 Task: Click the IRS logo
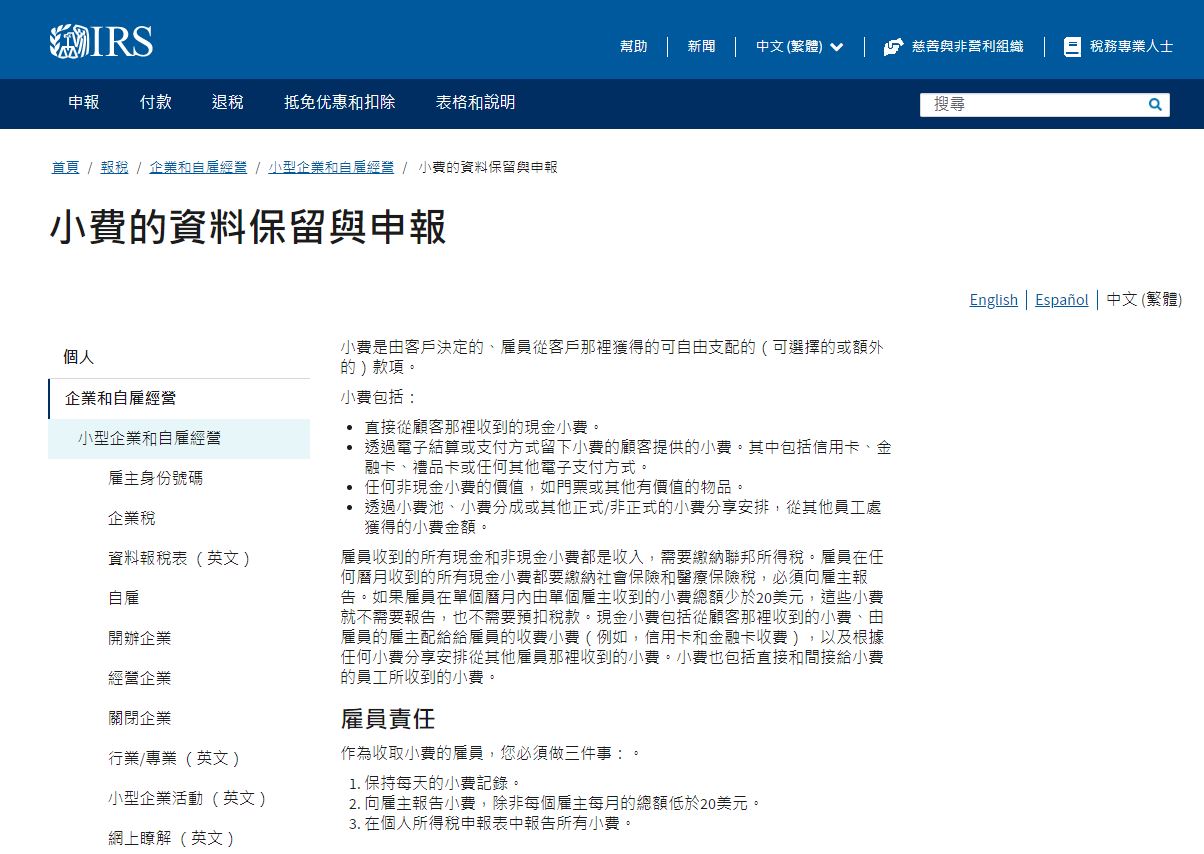click(x=101, y=42)
